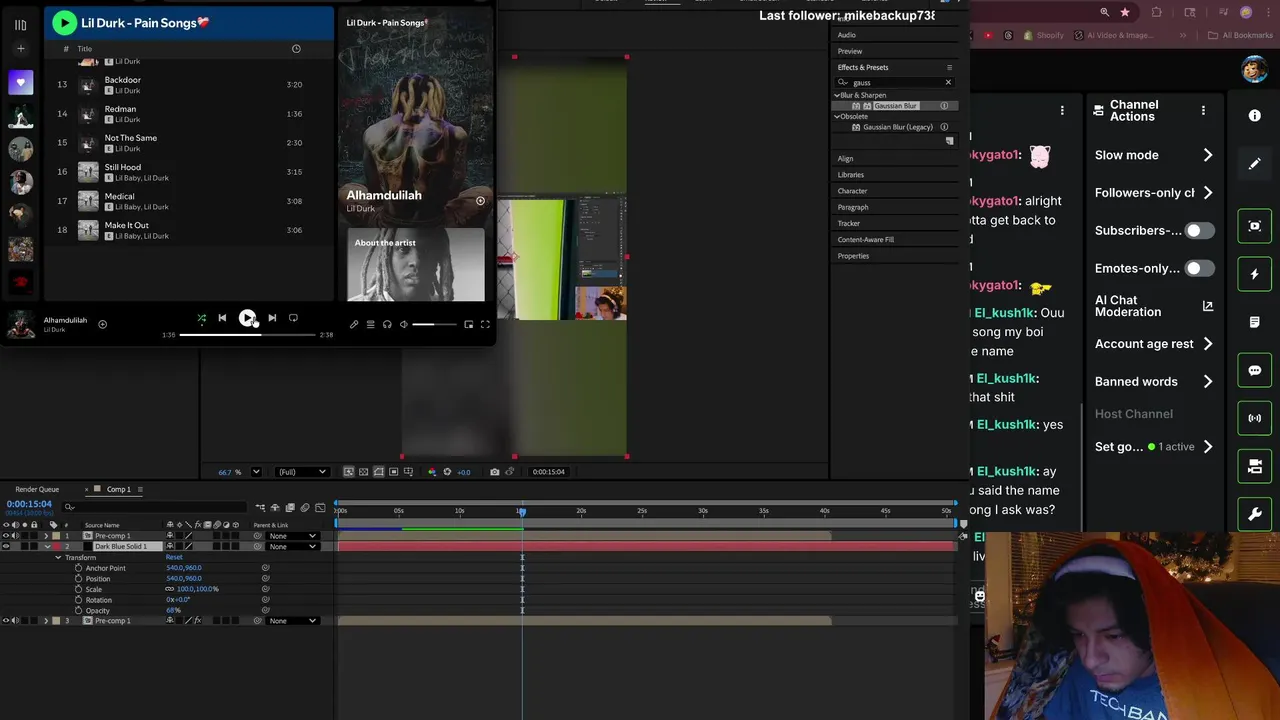
Task: Select the Backdoor track row
Action: tap(190, 85)
